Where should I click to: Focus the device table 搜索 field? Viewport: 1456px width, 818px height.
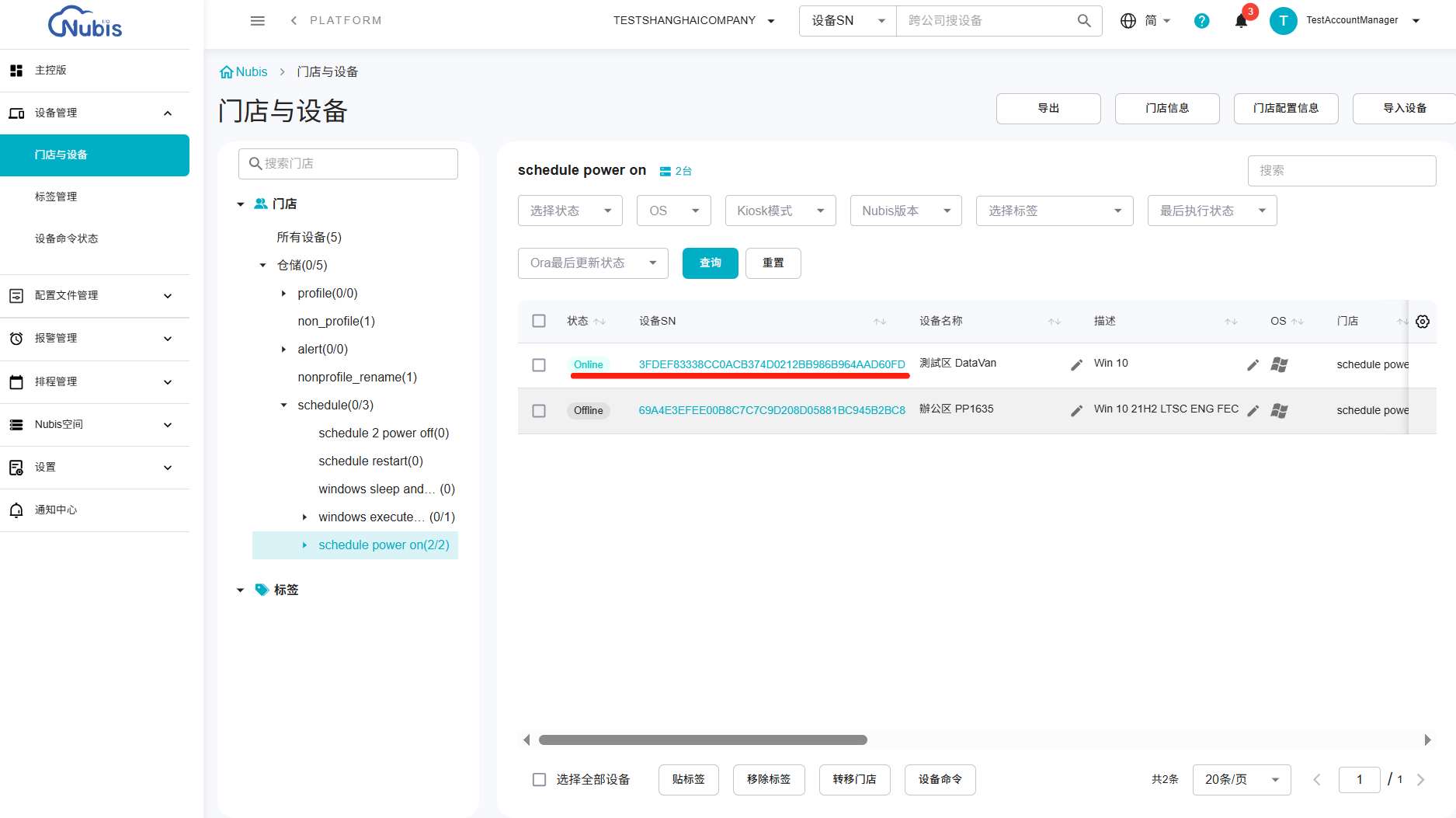[x=1342, y=171]
